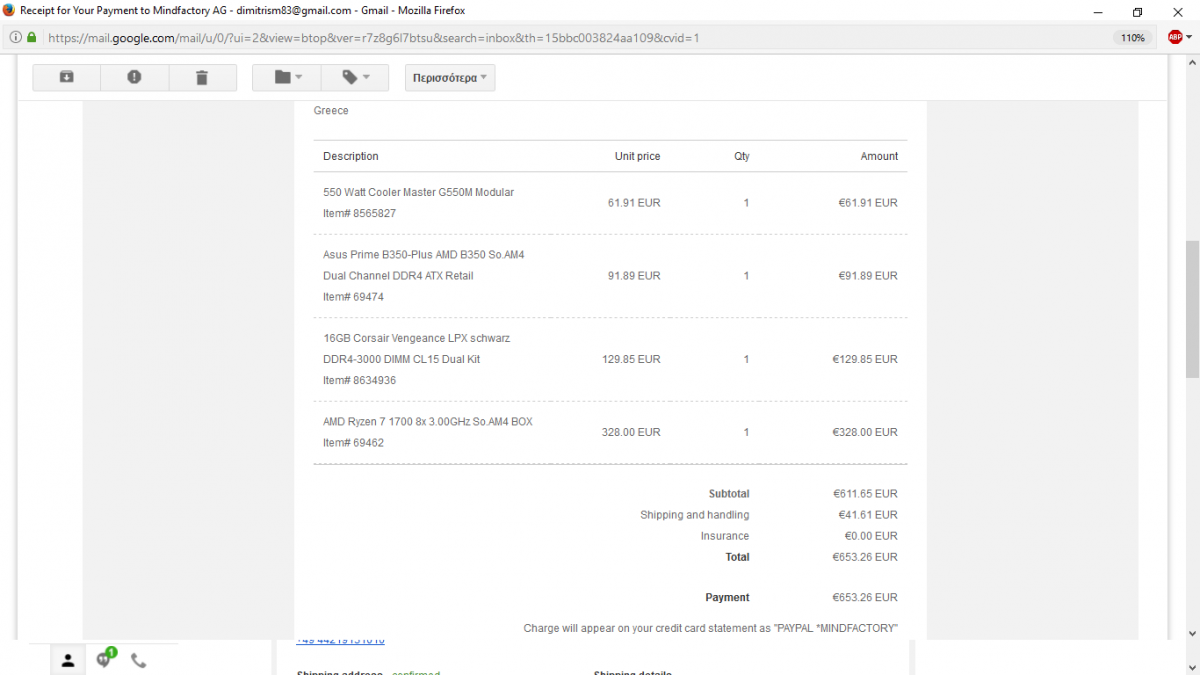Screen dimensions: 1200x675
Task: Click unit price '61.91 EUR'
Action: pos(634,202)
